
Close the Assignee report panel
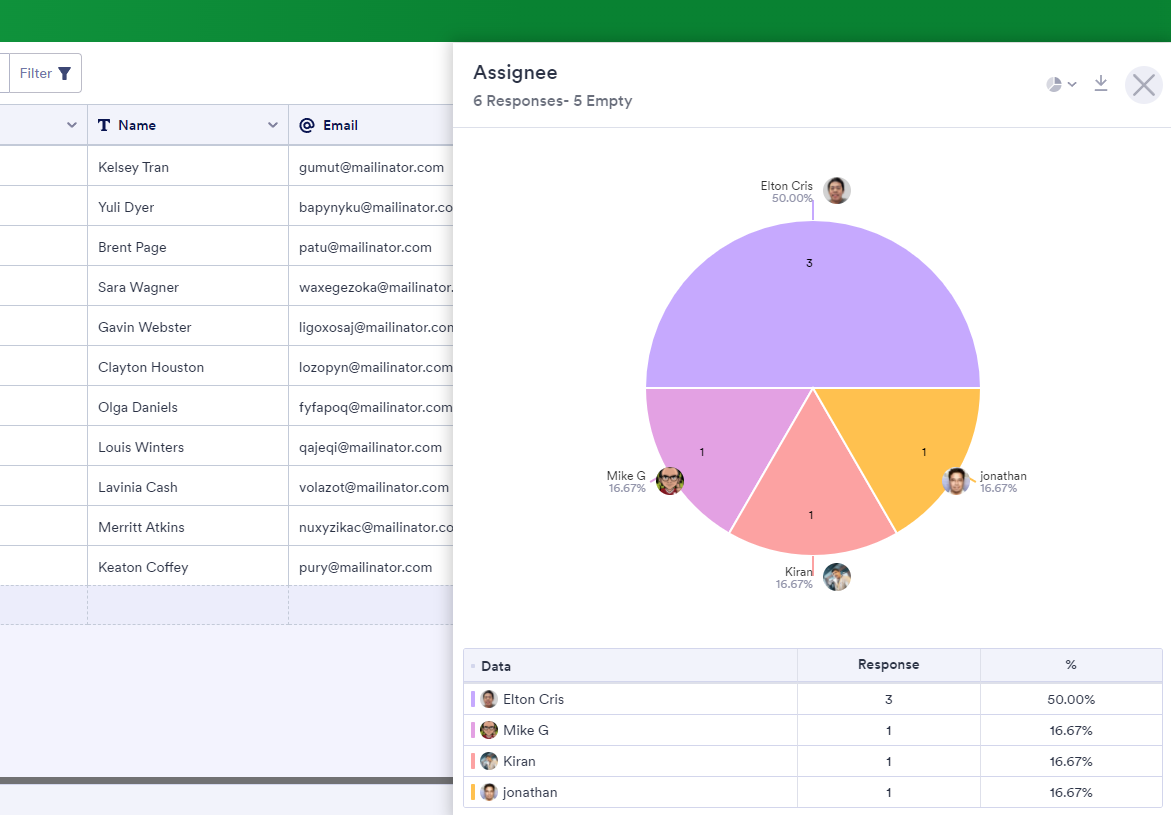click(x=1143, y=85)
